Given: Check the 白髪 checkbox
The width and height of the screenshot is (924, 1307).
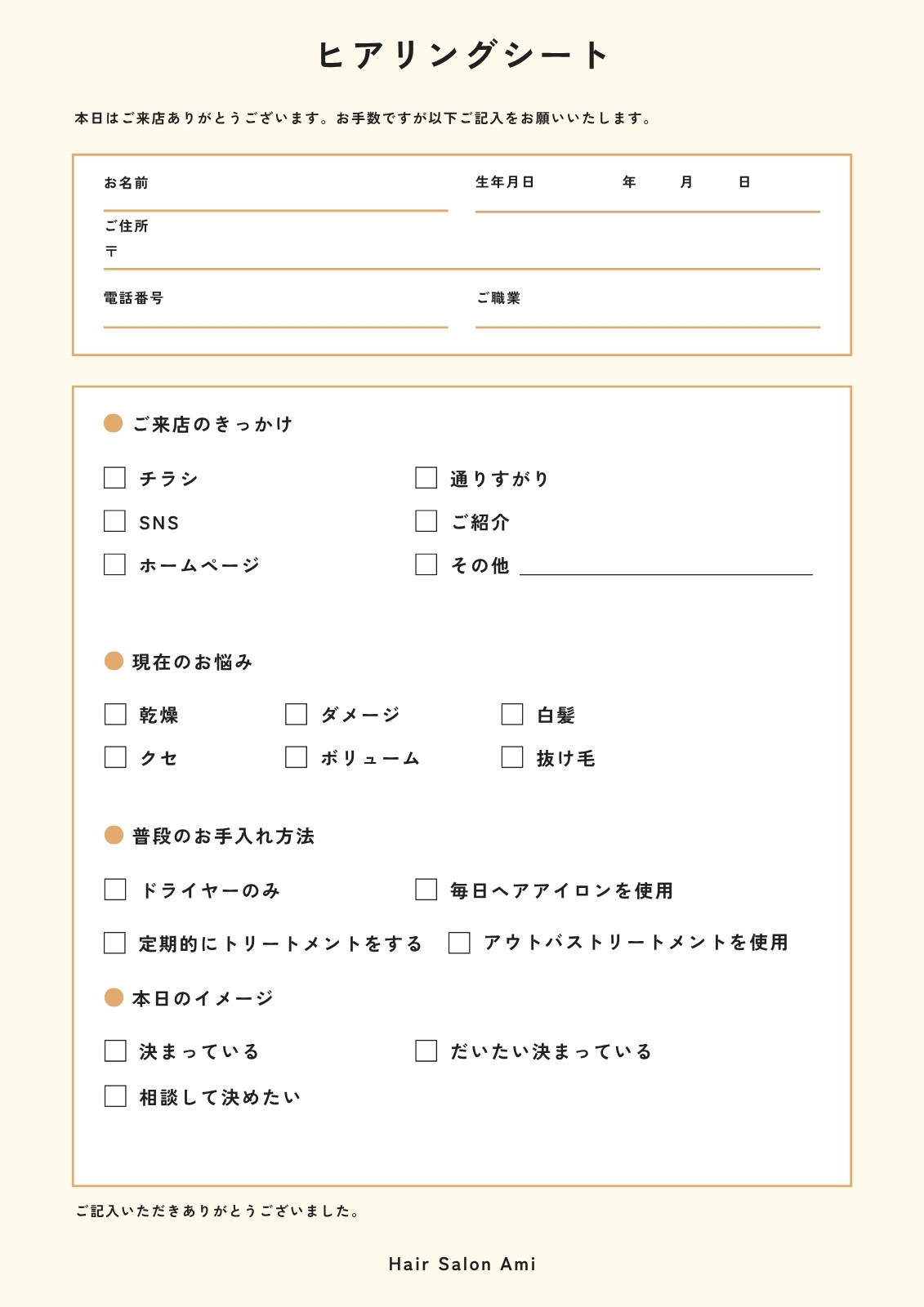Looking at the screenshot, I should 512,714.
